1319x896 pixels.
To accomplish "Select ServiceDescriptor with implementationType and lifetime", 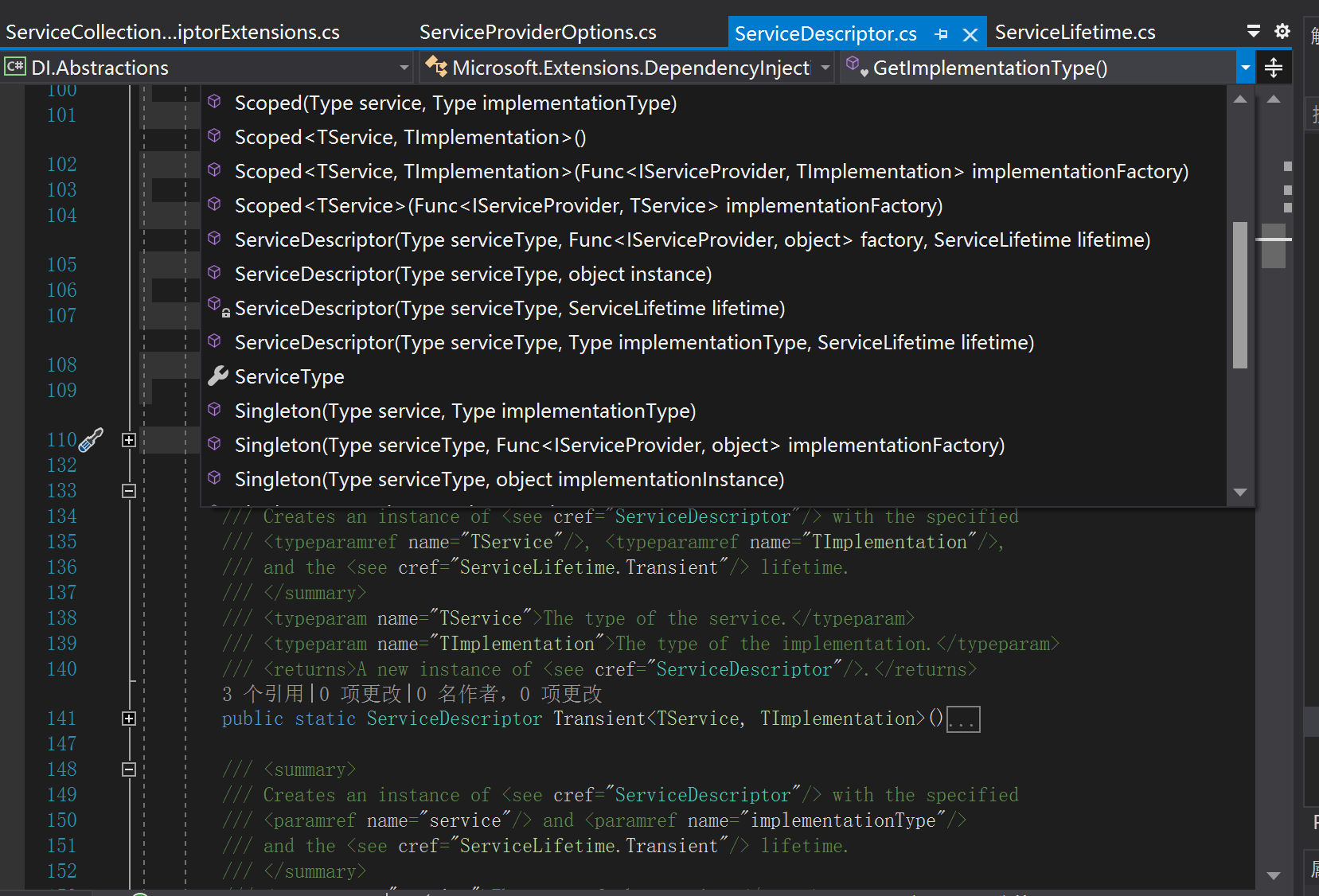I will (x=634, y=343).
